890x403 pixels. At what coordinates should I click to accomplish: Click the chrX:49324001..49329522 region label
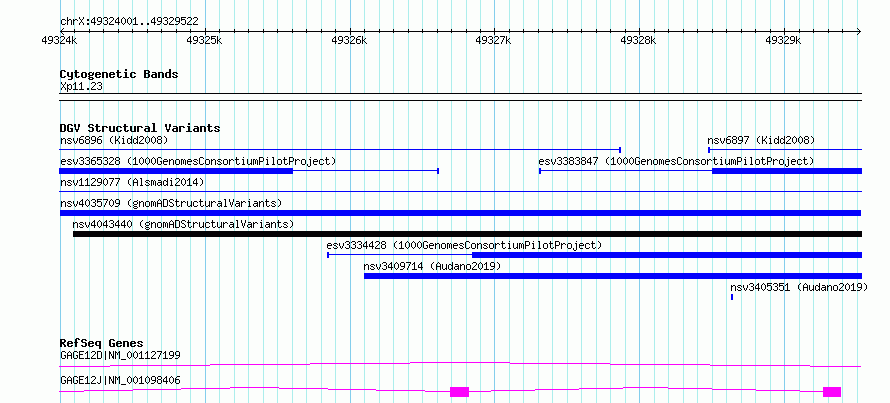tap(129, 22)
